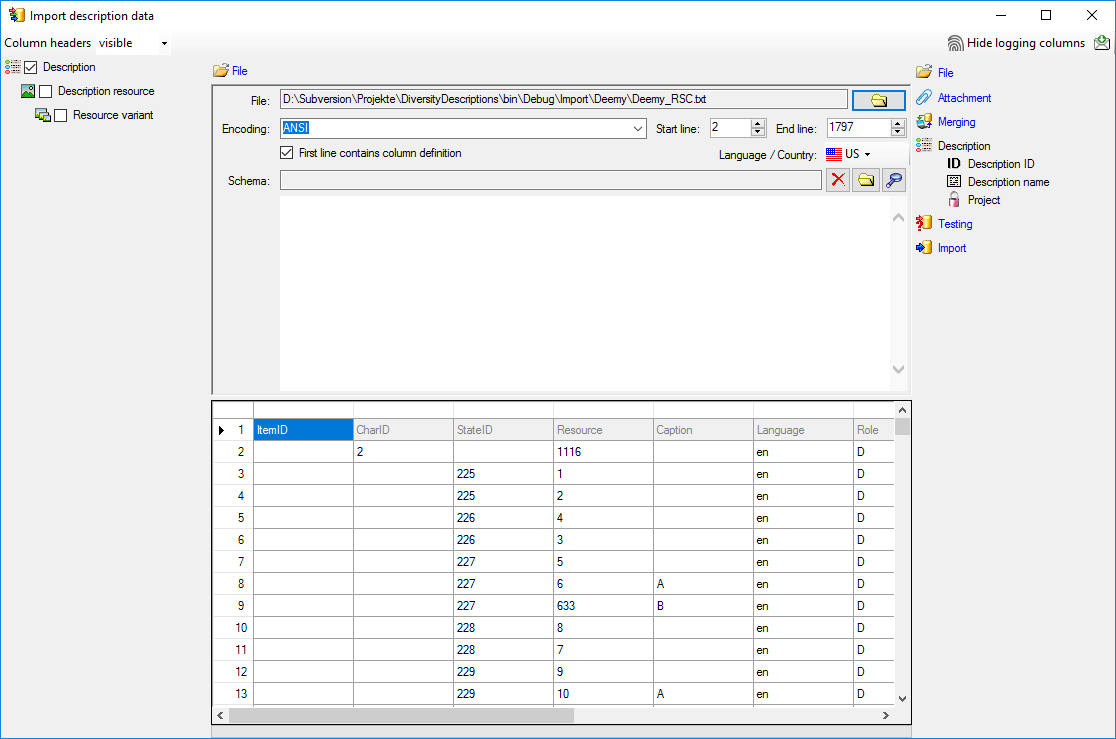The image size is (1116, 739).
Task: Select Description name in step list
Action: pos(1009,182)
